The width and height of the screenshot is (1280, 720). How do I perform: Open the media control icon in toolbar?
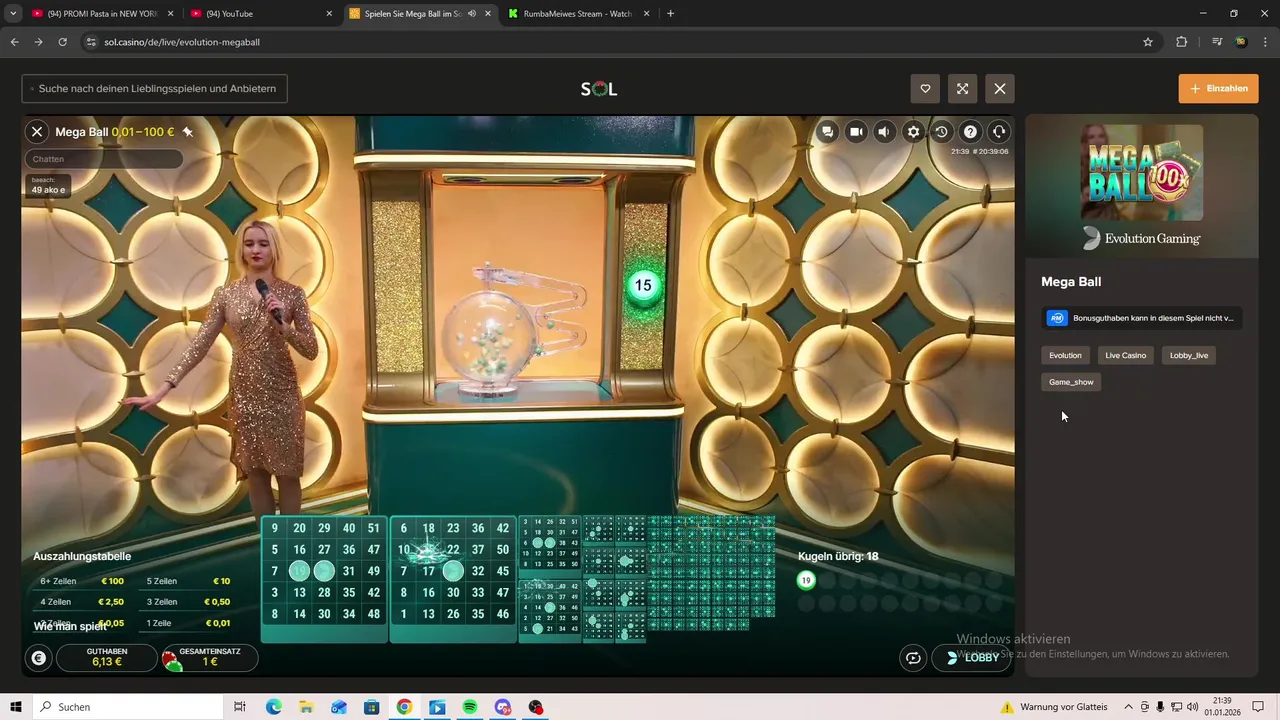1216,42
